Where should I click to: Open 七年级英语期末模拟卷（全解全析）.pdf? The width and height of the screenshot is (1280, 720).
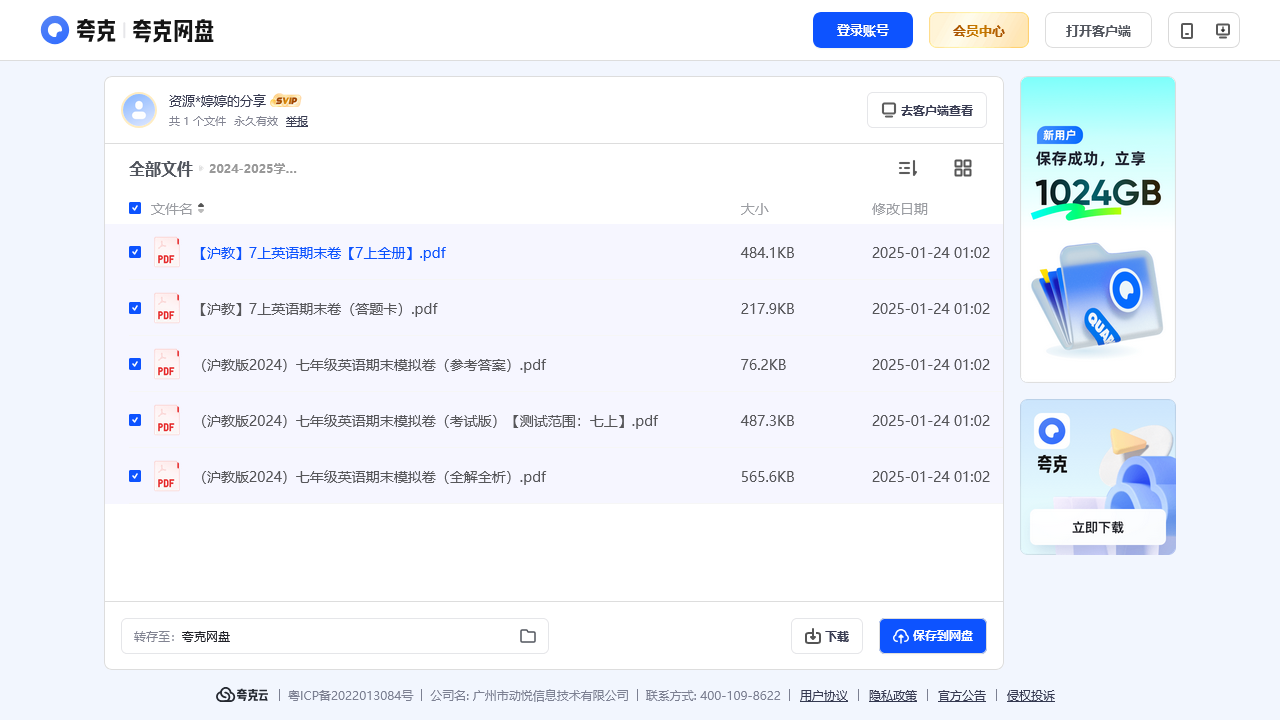point(369,477)
